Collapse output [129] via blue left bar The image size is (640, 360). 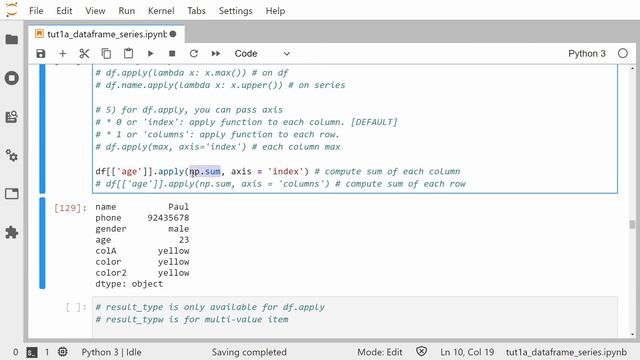(42, 243)
